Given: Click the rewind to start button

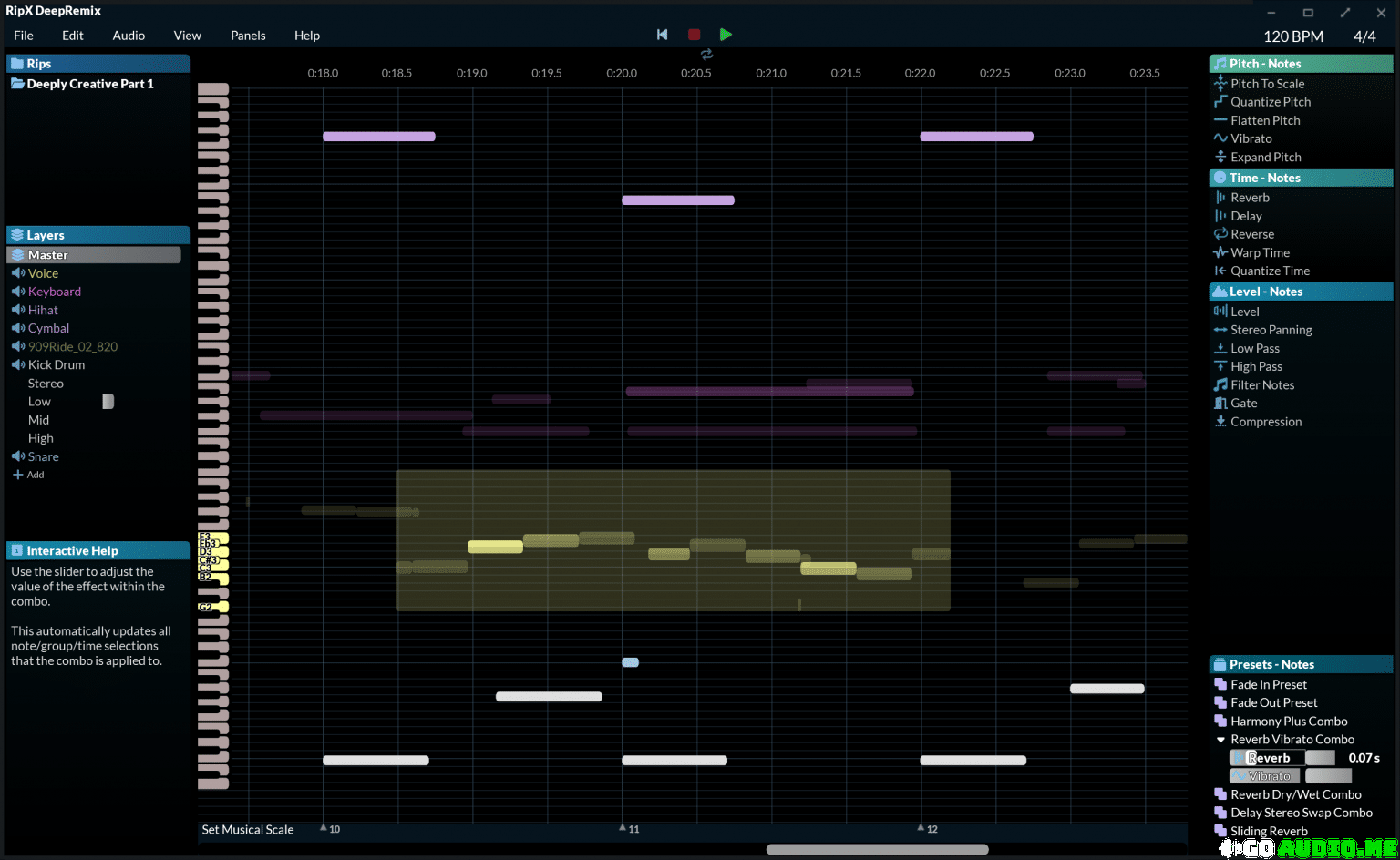Looking at the screenshot, I should pos(663,35).
